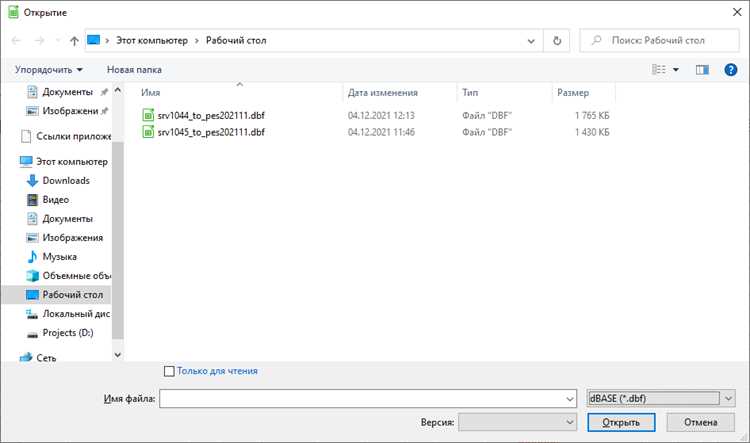Open Объемные объекты in sidebar

[x=68, y=276]
